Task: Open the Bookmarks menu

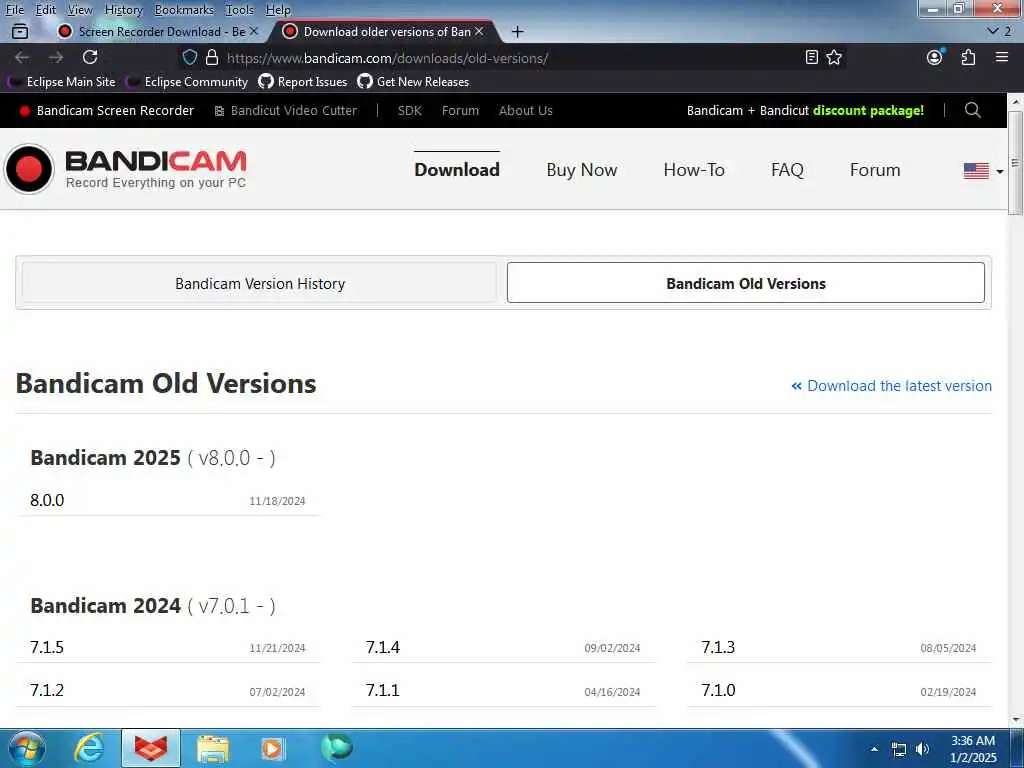Action: coord(184,10)
